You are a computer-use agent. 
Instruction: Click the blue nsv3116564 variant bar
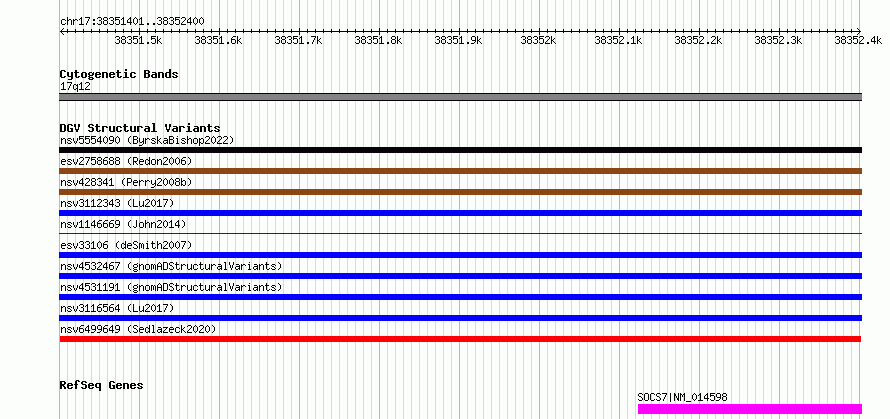pyautogui.click(x=460, y=318)
